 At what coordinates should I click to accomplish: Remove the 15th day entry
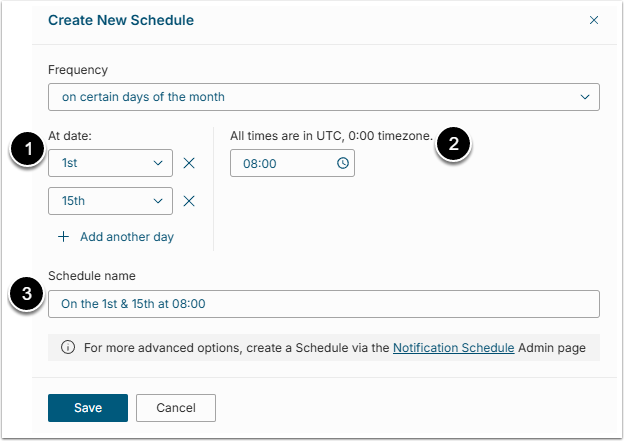189,201
